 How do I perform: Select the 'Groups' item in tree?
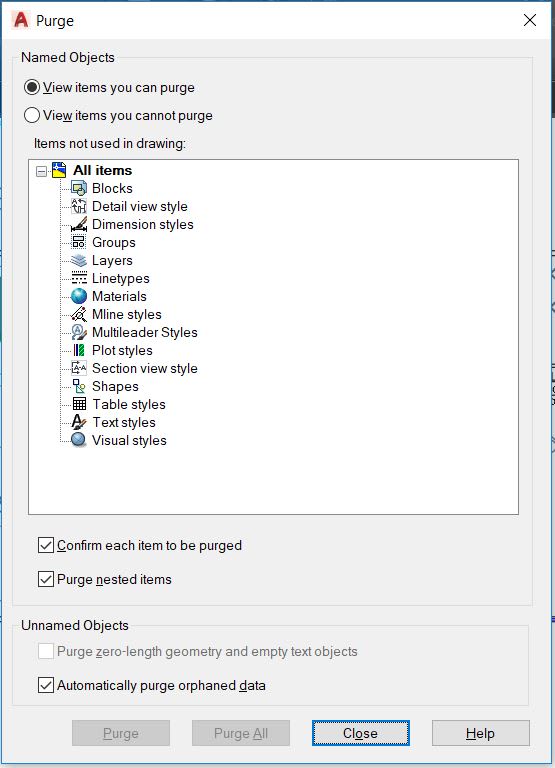click(114, 242)
